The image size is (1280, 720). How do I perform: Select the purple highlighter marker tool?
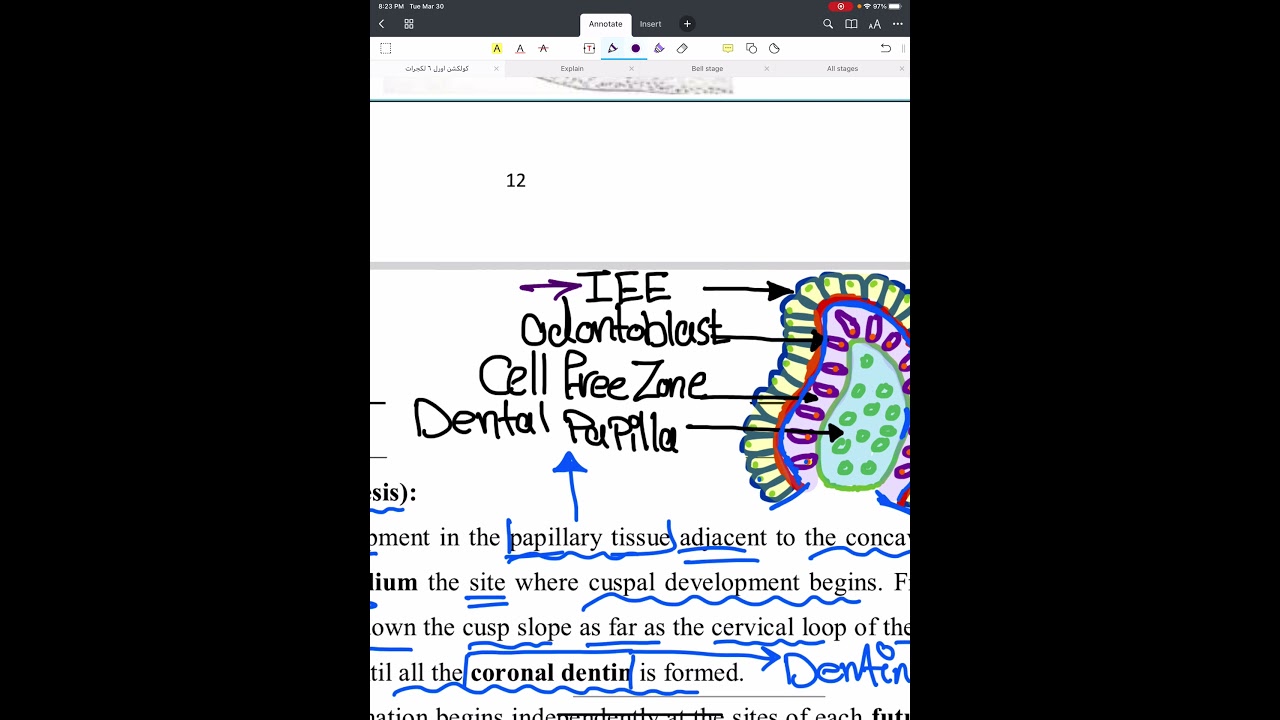click(659, 48)
